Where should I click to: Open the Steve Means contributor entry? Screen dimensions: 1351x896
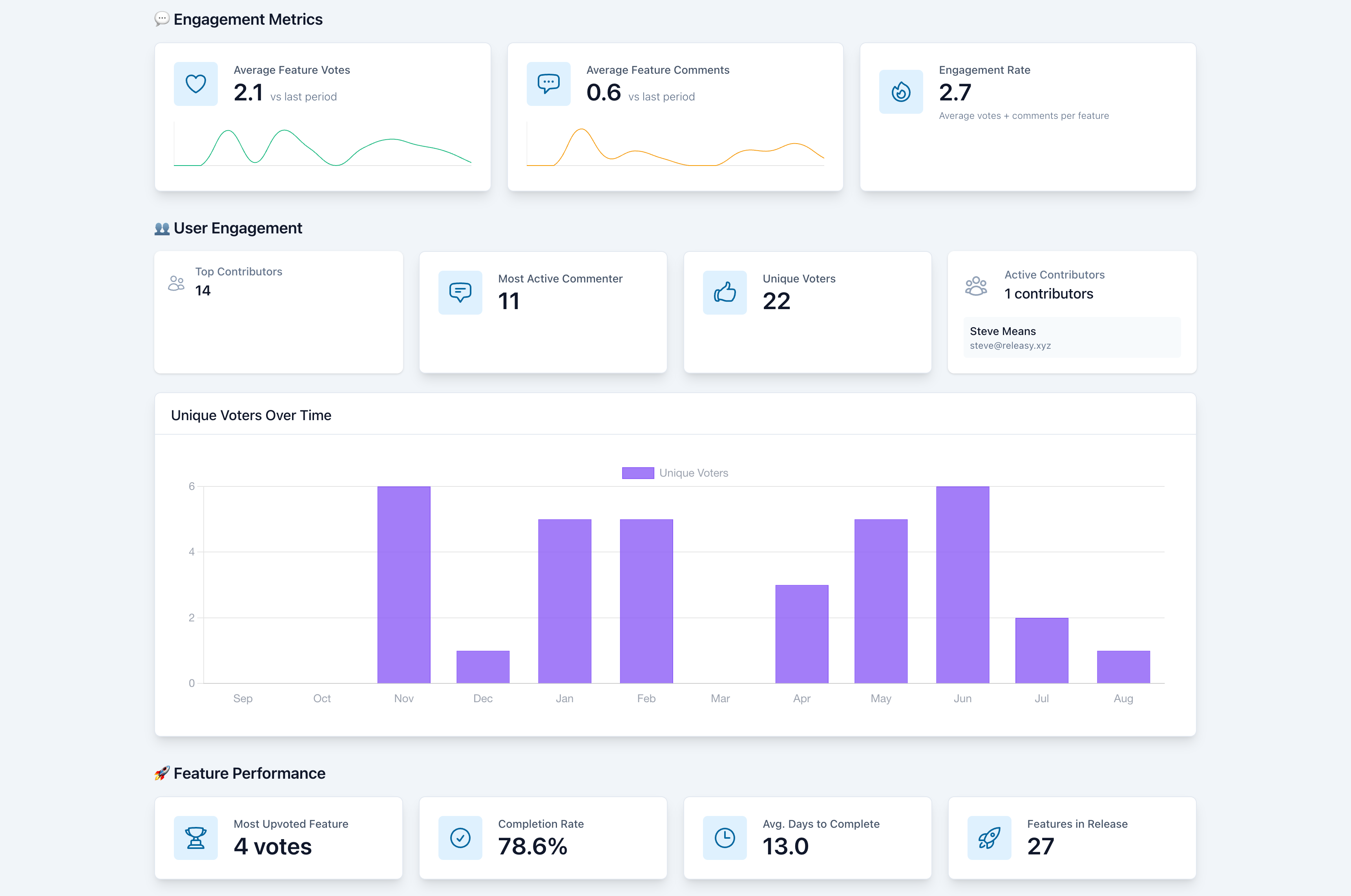(1072, 338)
